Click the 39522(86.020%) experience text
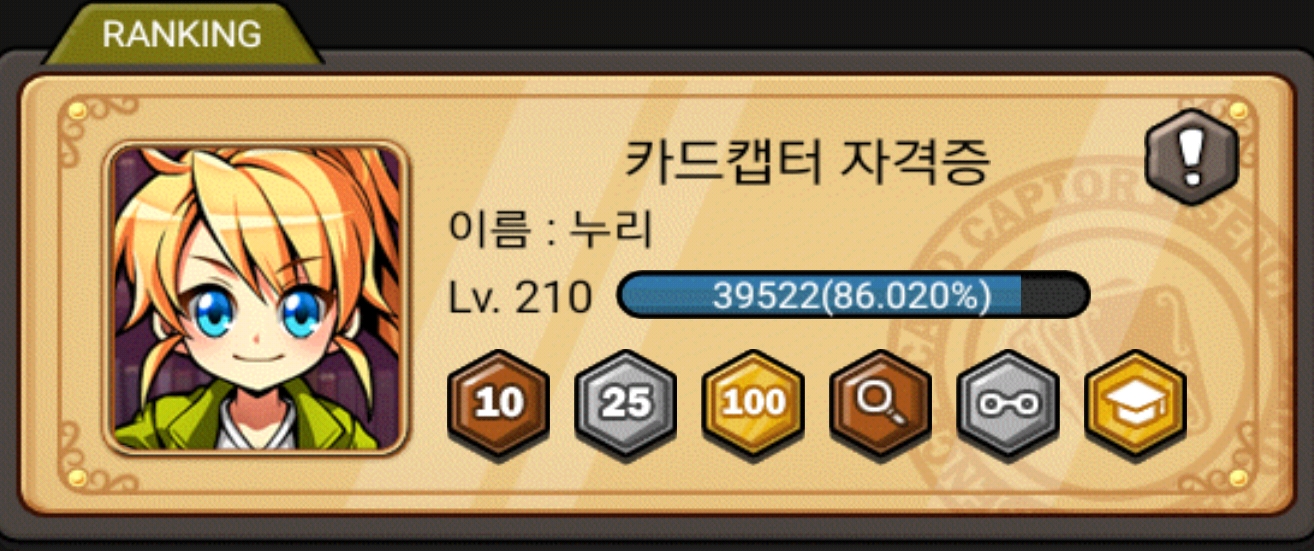1314x551 pixels. [x=851, y=296]
